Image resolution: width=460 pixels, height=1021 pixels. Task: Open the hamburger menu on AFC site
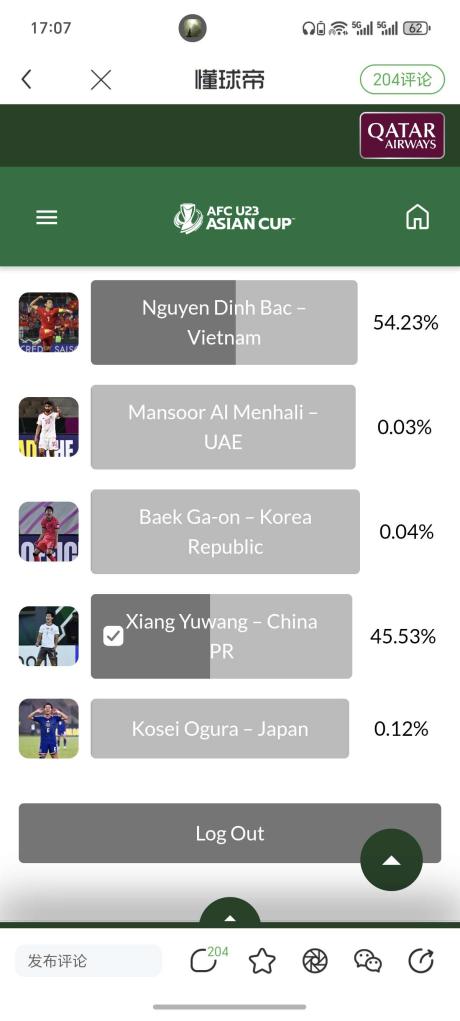pyautogui.click(x=47, y=217)
